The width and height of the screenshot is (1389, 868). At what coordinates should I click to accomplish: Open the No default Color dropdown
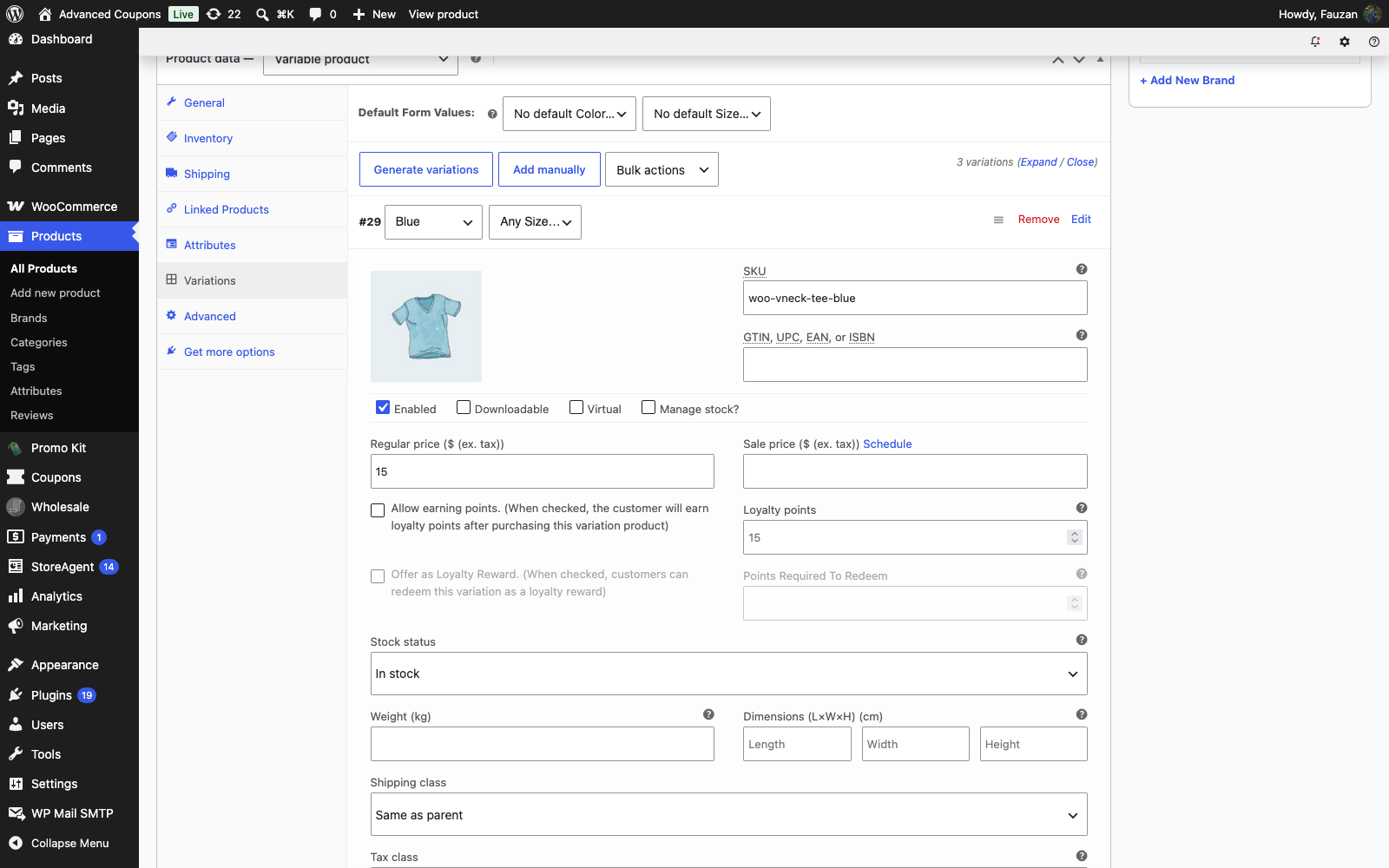tap(569, 114)
